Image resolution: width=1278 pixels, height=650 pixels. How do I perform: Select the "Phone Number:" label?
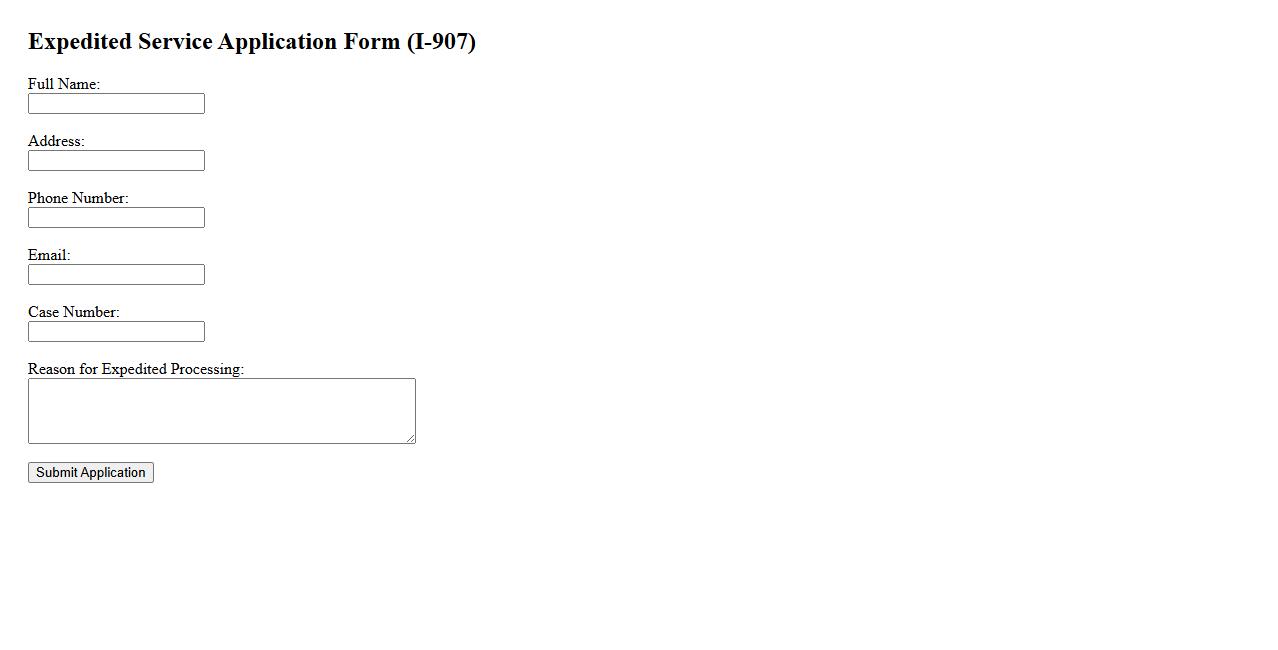point(78,198)
